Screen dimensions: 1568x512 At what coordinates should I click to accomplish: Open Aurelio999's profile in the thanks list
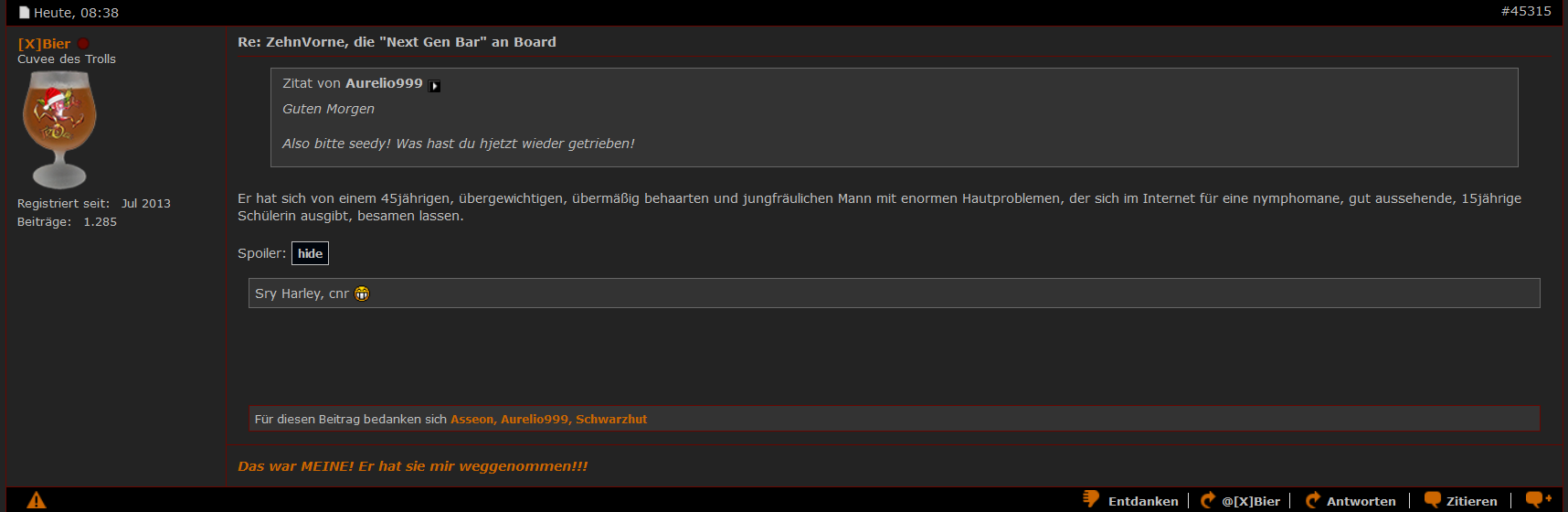click(534, 419)
